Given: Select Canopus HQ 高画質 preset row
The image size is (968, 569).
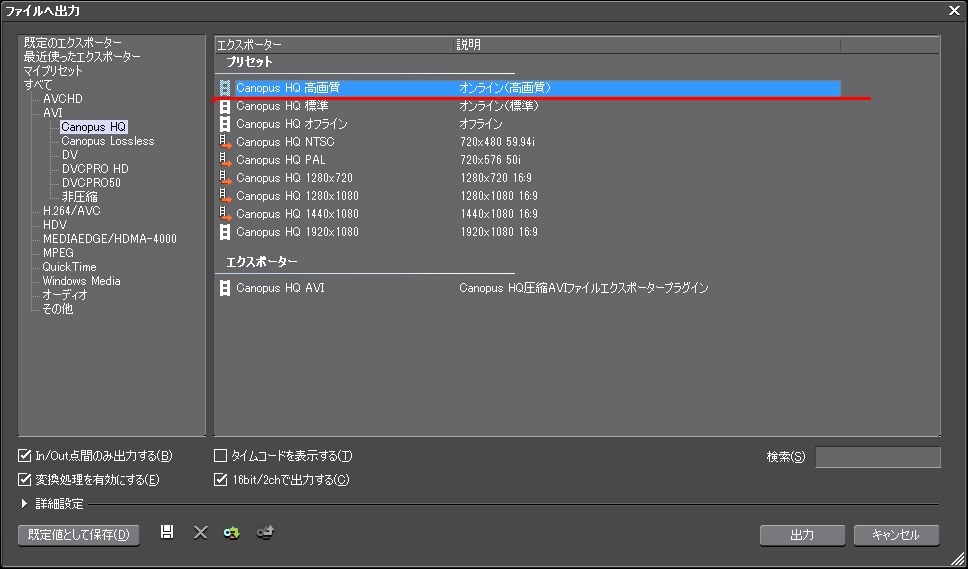Looking at the screenshot, I should click(529, 88).
